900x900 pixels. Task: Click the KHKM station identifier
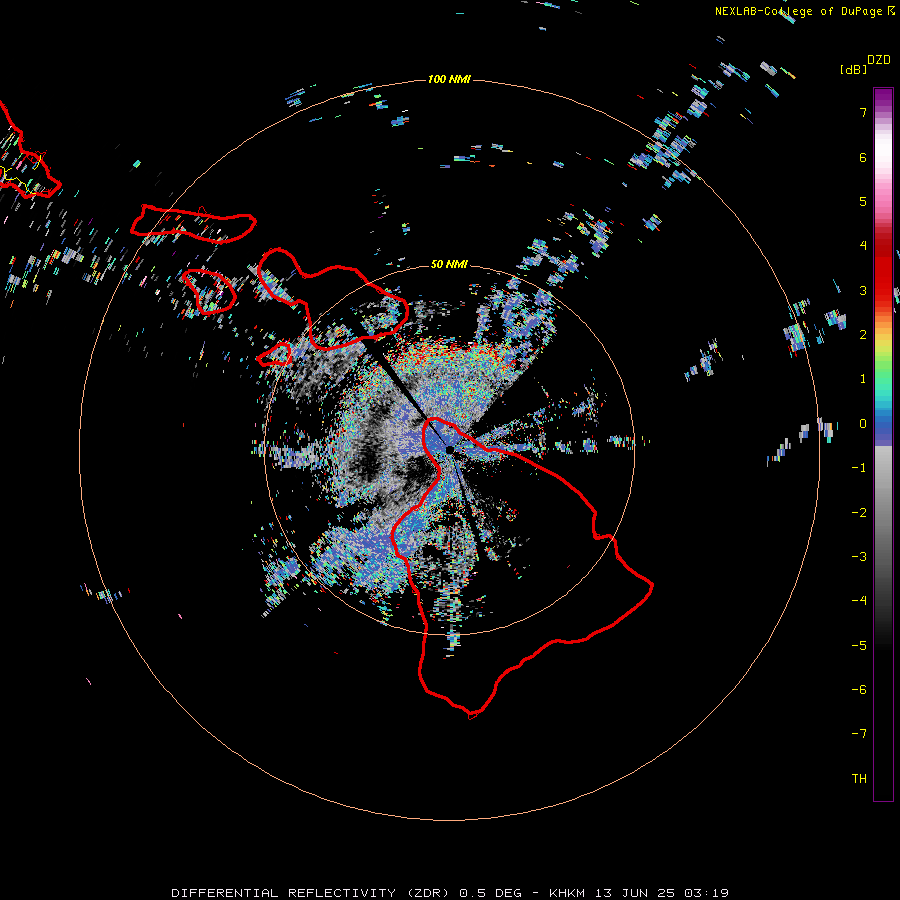[567, 893]
